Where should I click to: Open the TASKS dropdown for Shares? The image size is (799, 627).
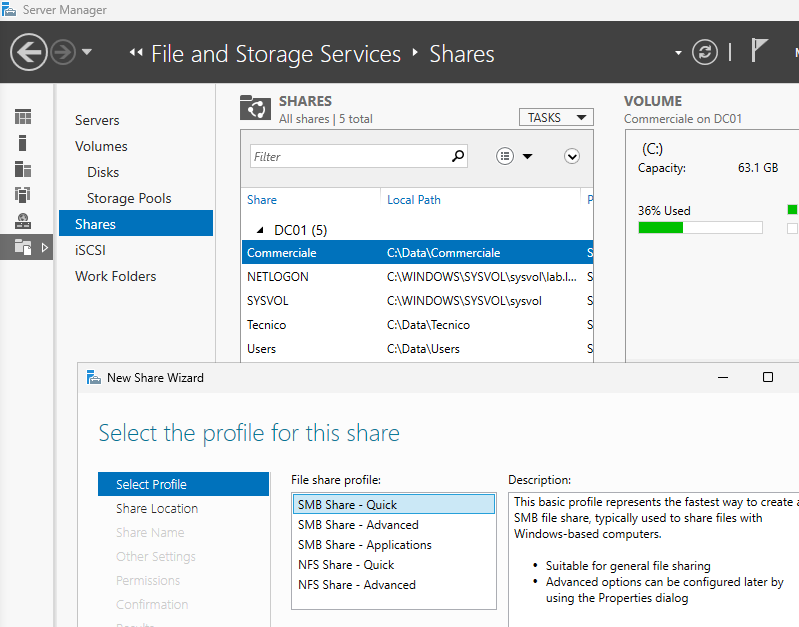point(555,118)
